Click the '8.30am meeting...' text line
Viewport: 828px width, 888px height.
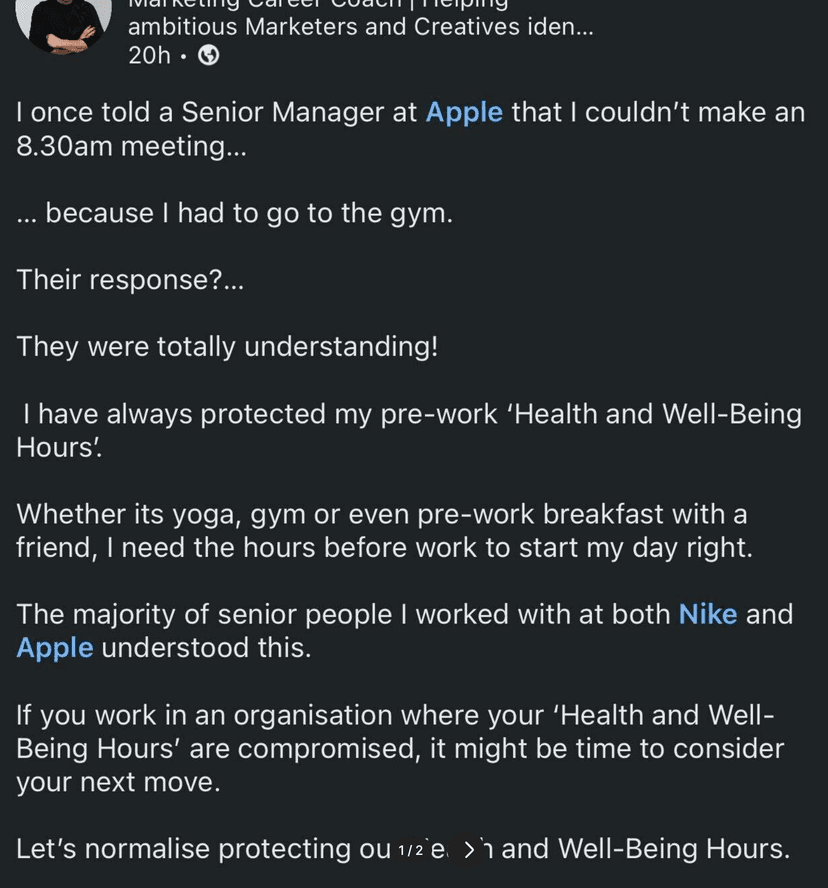pyautogui.click(x=122, y=146)
